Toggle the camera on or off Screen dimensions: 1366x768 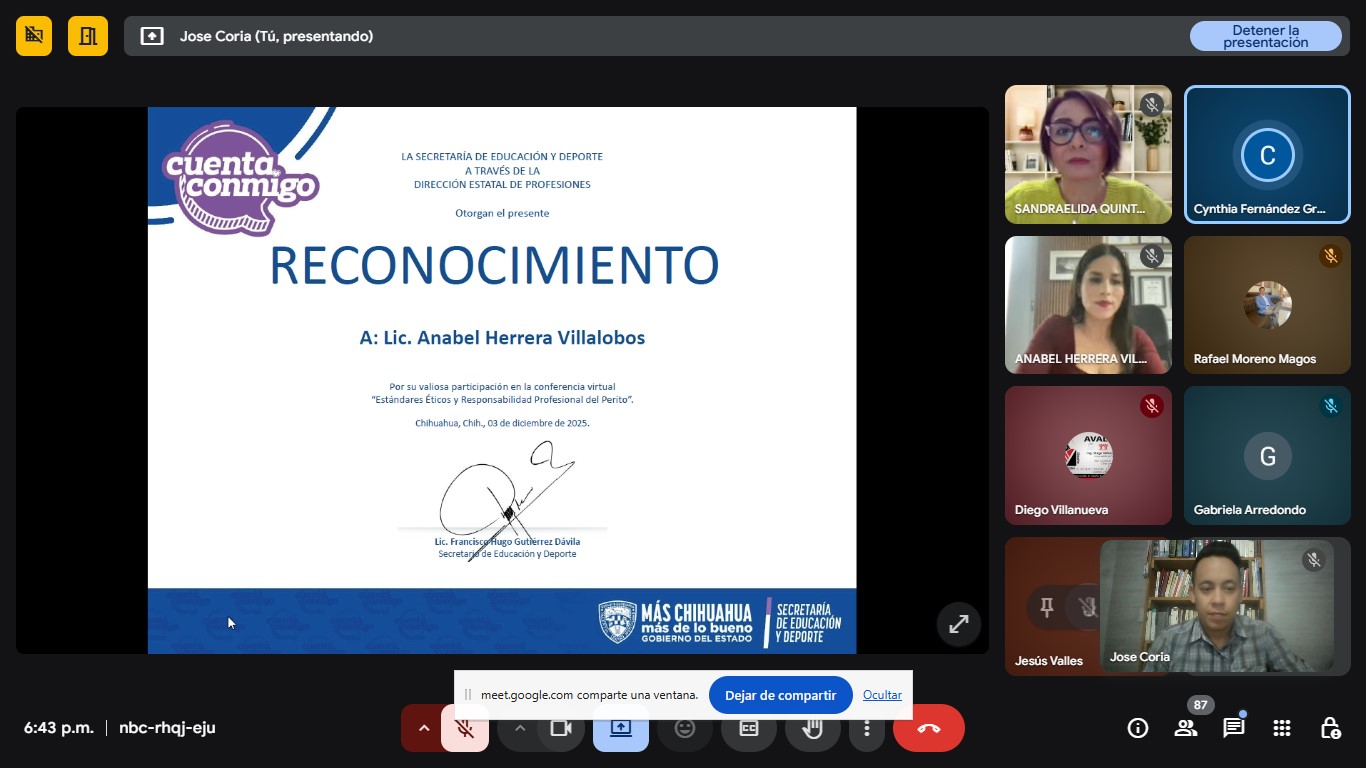point(561,728)
